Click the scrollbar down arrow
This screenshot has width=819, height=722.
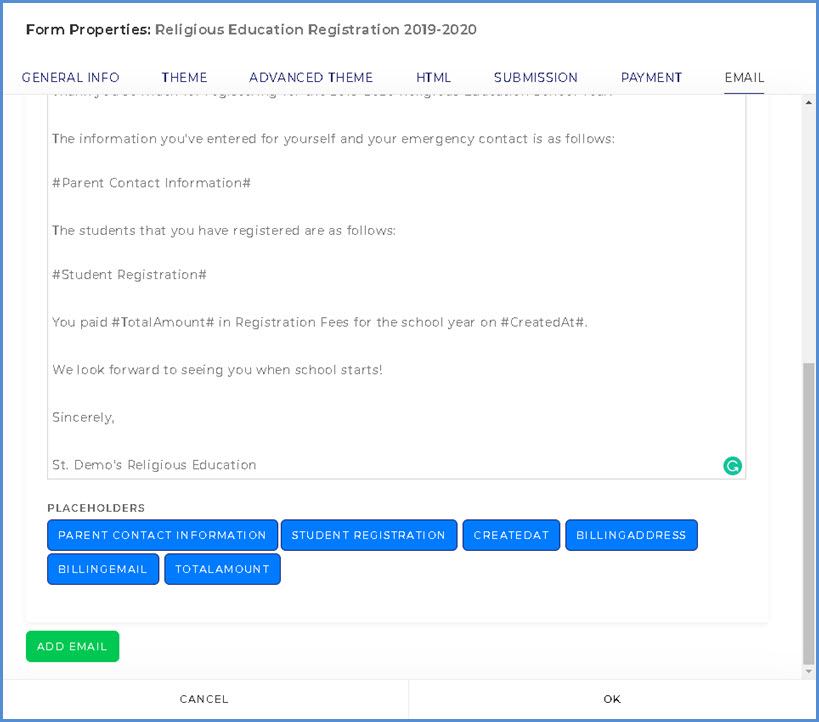click(808, 672)
